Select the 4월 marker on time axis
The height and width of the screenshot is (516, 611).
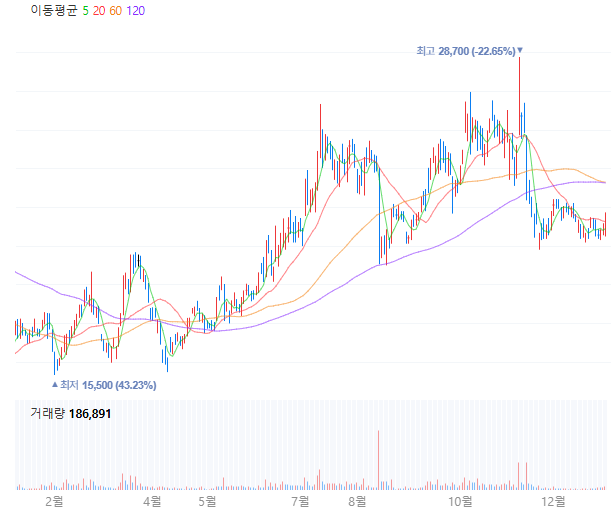click(152, 500)
